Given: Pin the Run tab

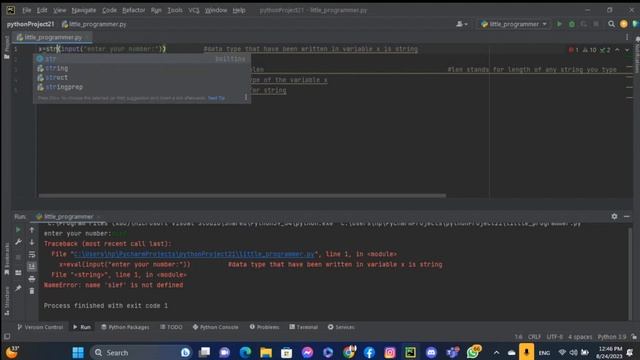Looking at the screenshot, I should coord(18,288).
